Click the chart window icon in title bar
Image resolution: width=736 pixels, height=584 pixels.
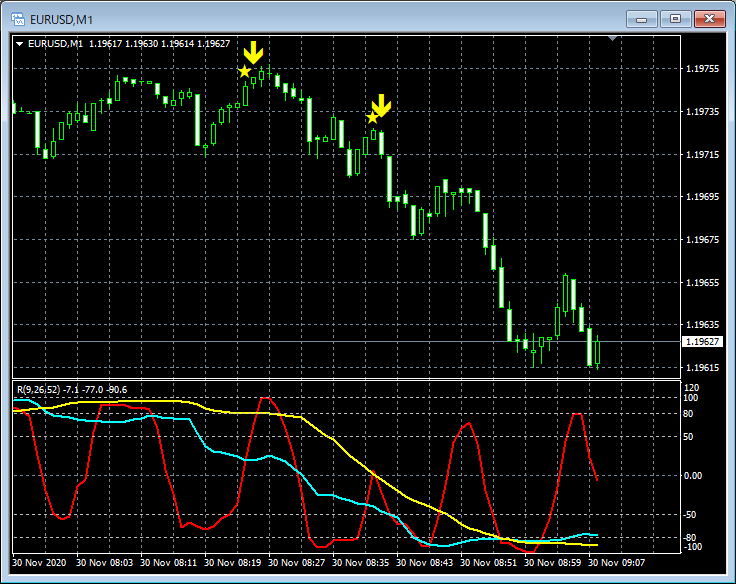pyautogui.click(x=17, y=19)
